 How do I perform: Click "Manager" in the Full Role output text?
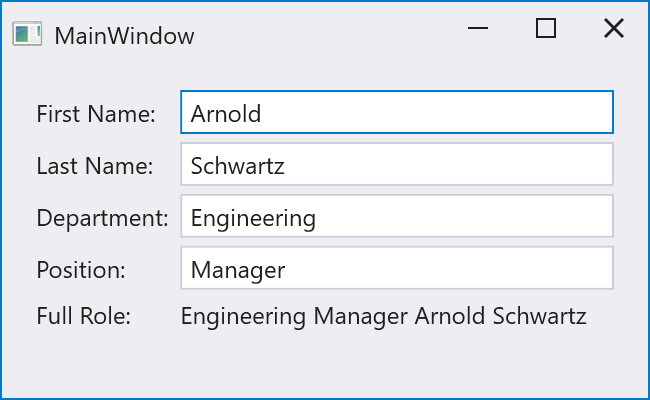[x=360, y=317]
